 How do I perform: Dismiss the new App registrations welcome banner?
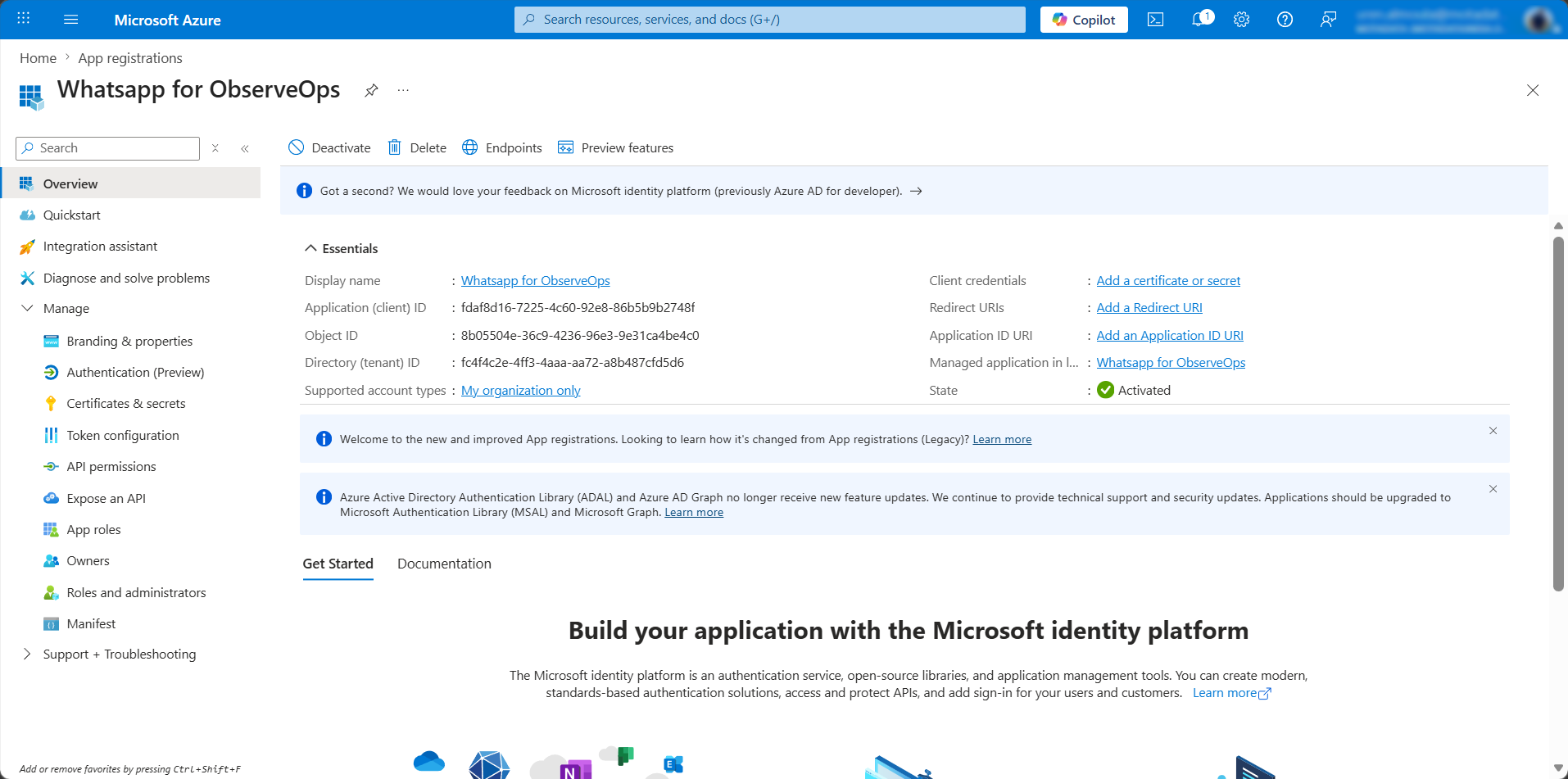tap(1493, 431)
